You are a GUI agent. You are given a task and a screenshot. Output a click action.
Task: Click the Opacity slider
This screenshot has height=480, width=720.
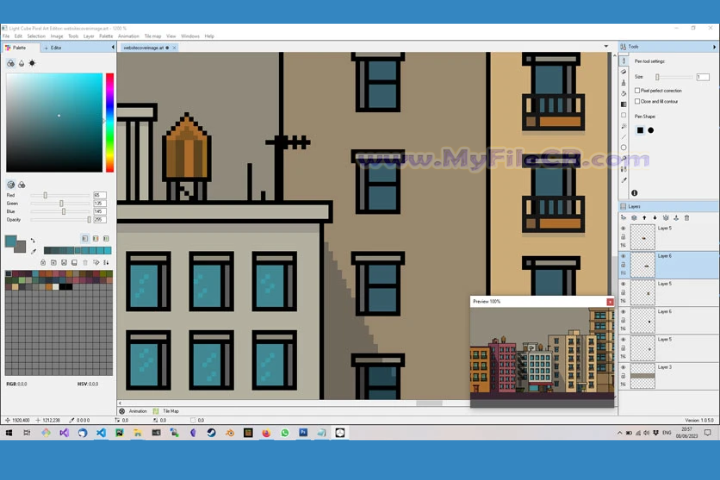tap(60, 220)
